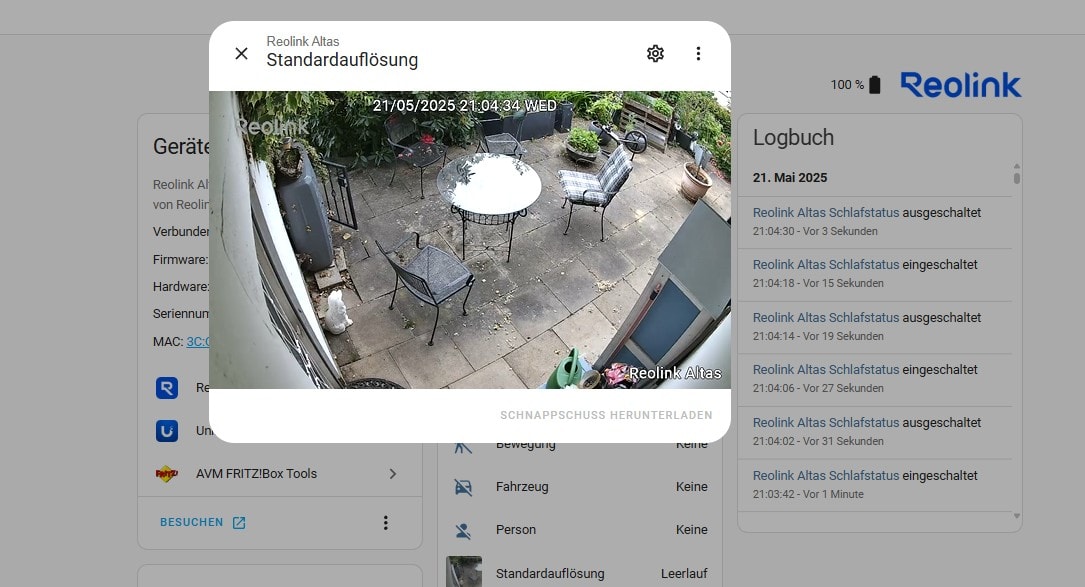This screenshot has height=587, width=1085.
Task: Select Standardauflösung label in the sensor list
Action: 549,574
